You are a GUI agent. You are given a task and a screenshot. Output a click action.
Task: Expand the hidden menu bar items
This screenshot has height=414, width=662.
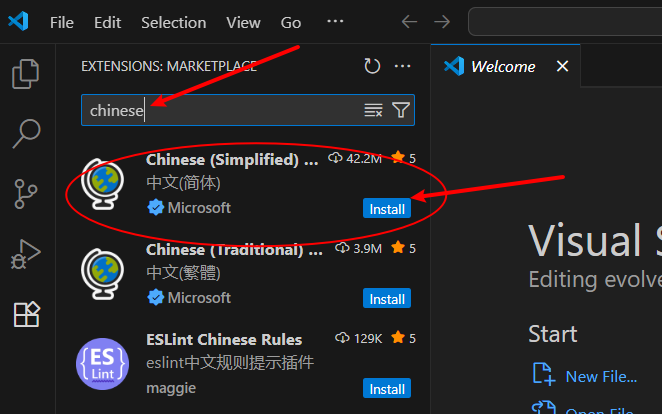[x=335, y=21]
